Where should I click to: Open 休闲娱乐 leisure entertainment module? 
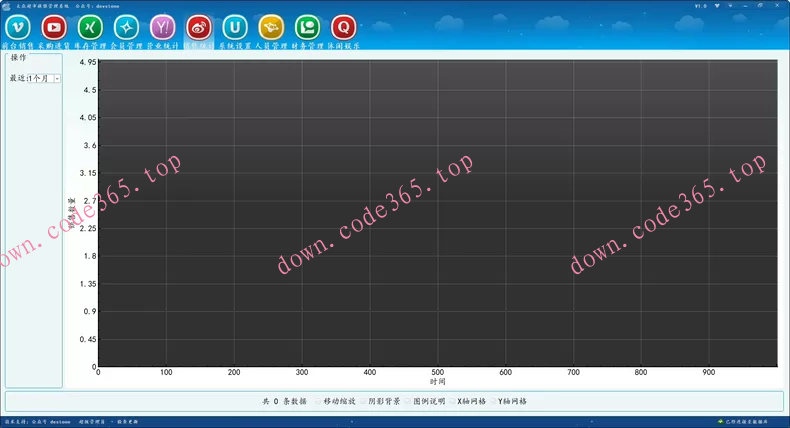[343, 27]
